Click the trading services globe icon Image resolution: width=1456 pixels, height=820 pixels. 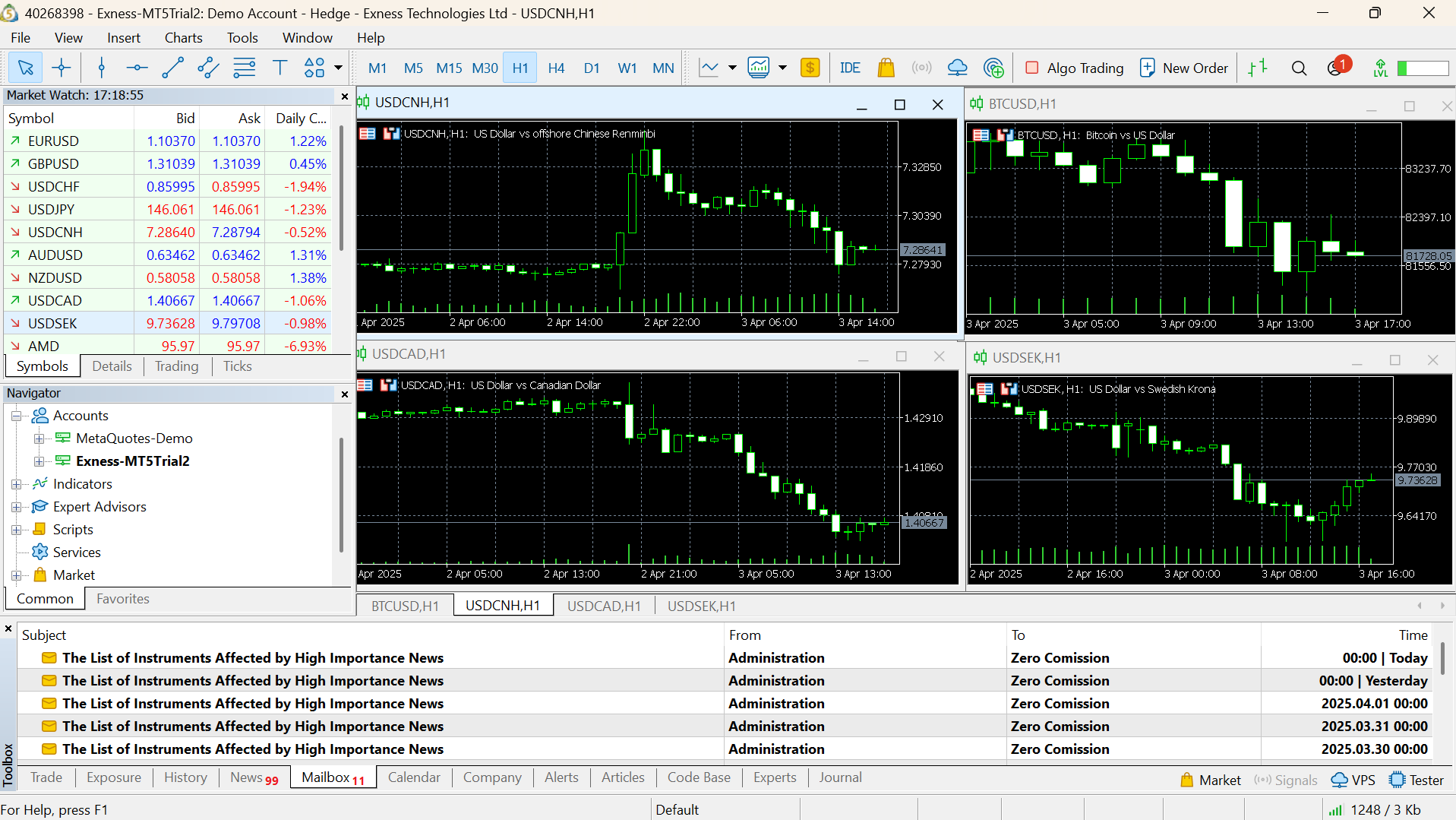point(993,68)
